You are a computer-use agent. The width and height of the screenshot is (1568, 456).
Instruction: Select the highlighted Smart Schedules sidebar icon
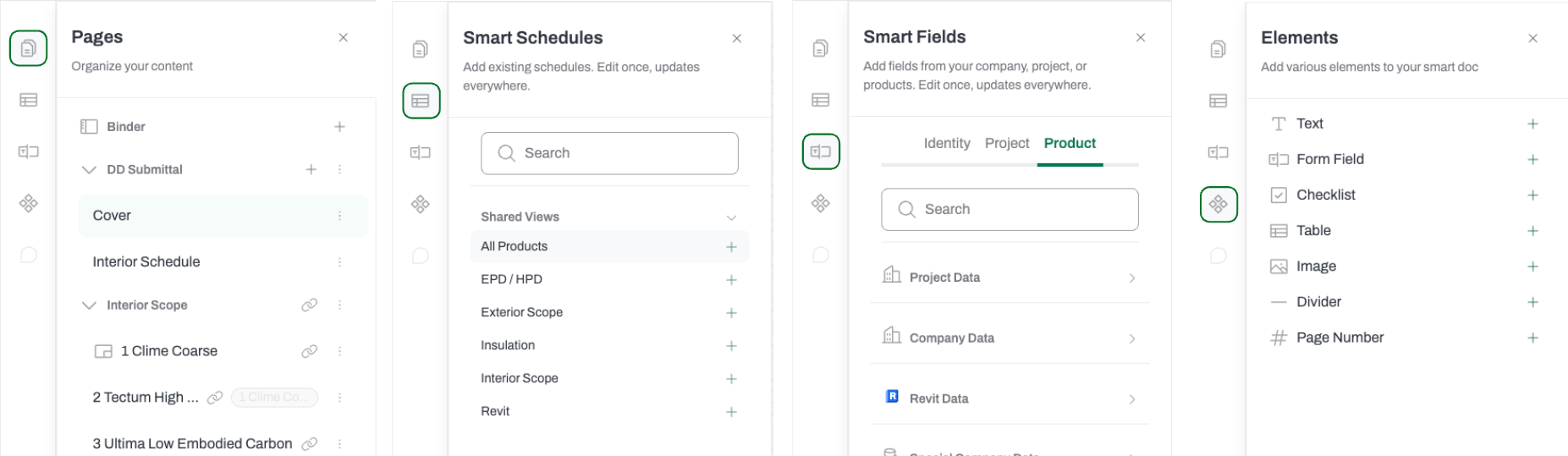(x=421, y=101)
